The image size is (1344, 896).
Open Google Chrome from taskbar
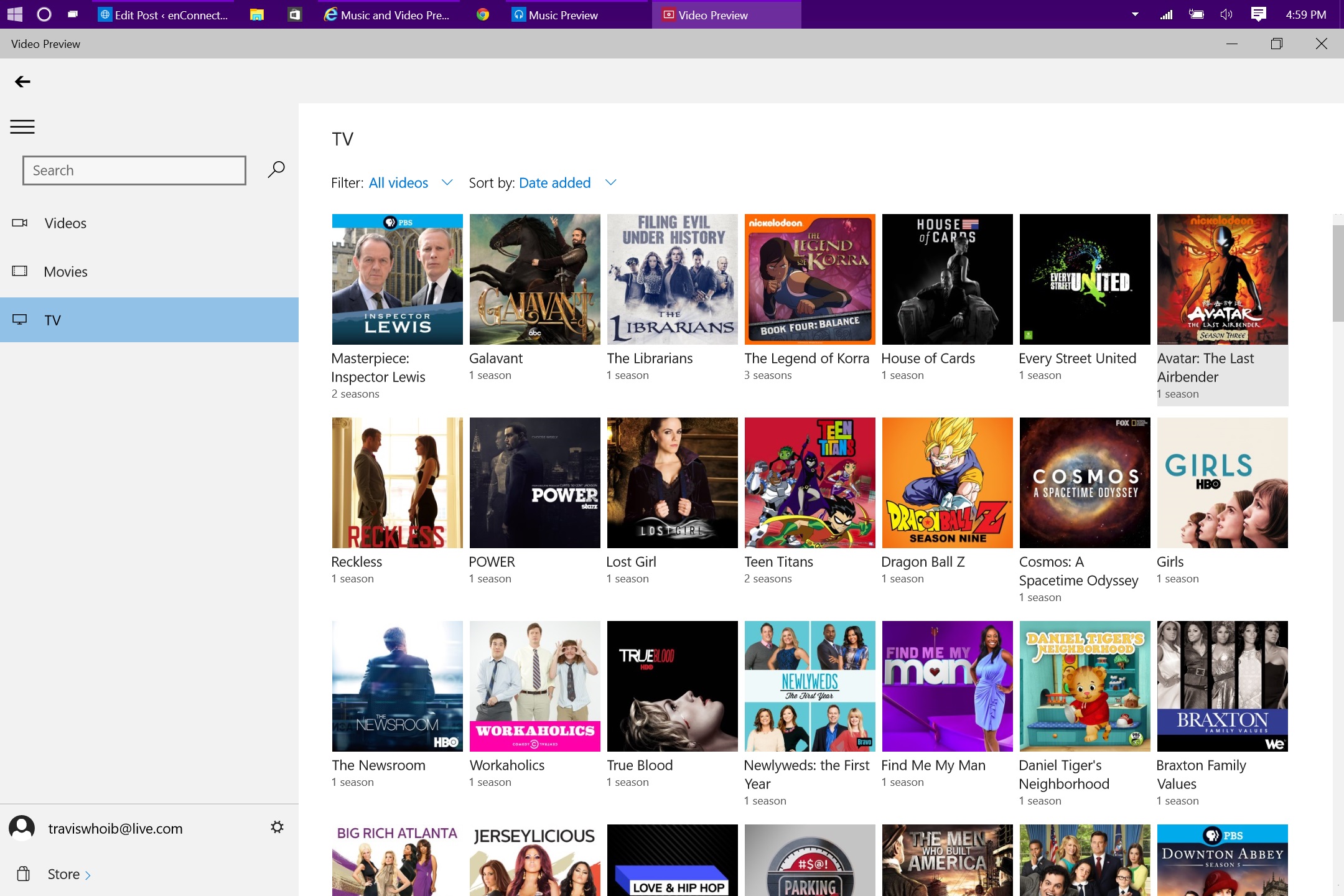(x=483, y=15)
